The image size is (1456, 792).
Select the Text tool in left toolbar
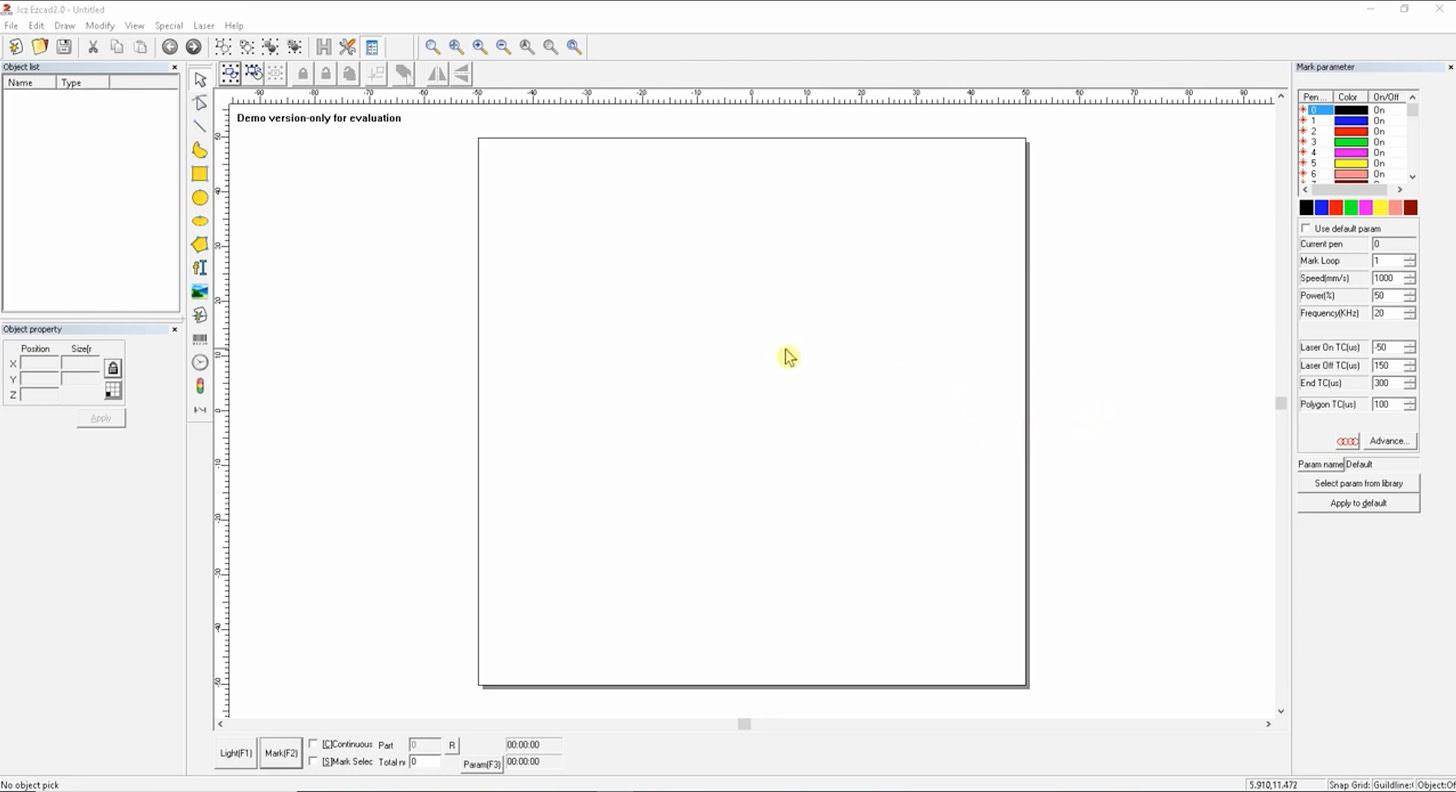(x=199, y=267)
